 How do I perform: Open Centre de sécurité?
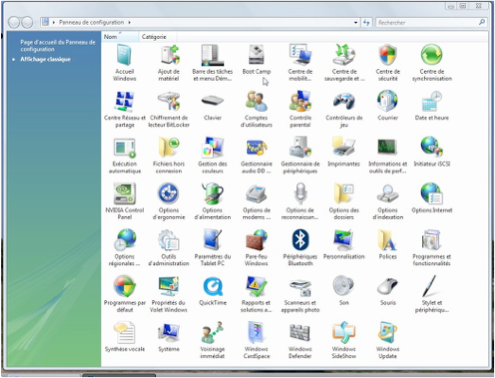[x=388, y=63]
